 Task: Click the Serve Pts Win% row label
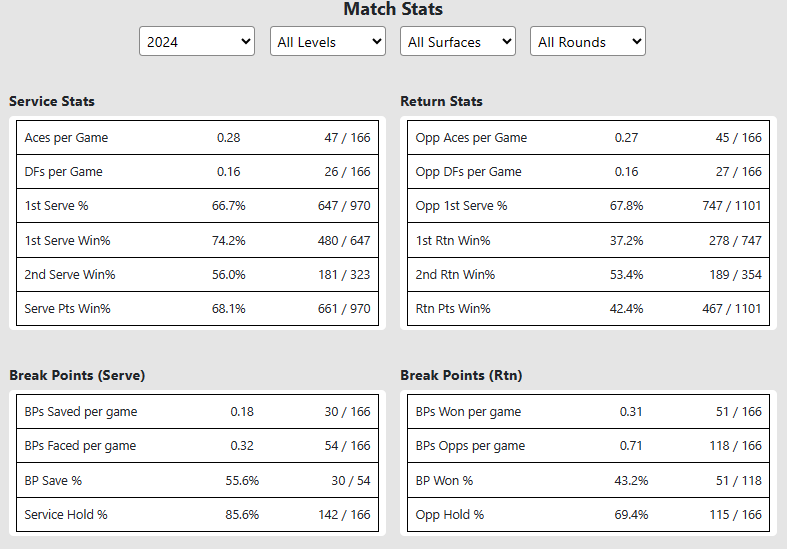pos(67,309)
